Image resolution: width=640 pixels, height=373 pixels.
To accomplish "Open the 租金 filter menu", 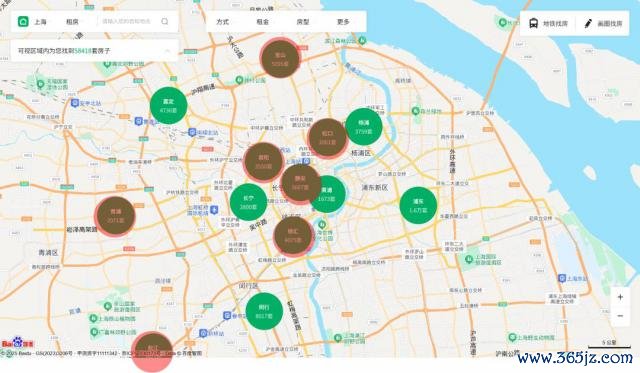I will tap(262, 22).
